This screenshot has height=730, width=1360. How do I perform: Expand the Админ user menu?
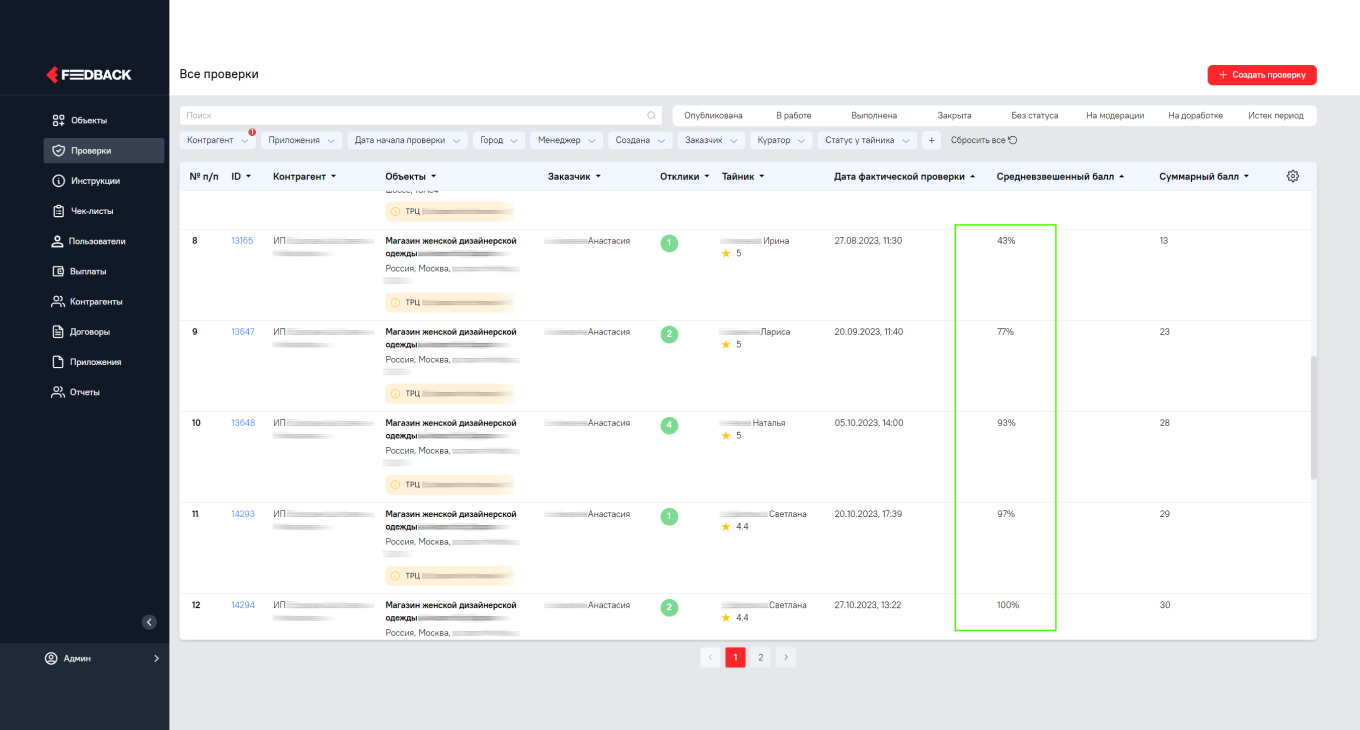(x=104, y=658)
